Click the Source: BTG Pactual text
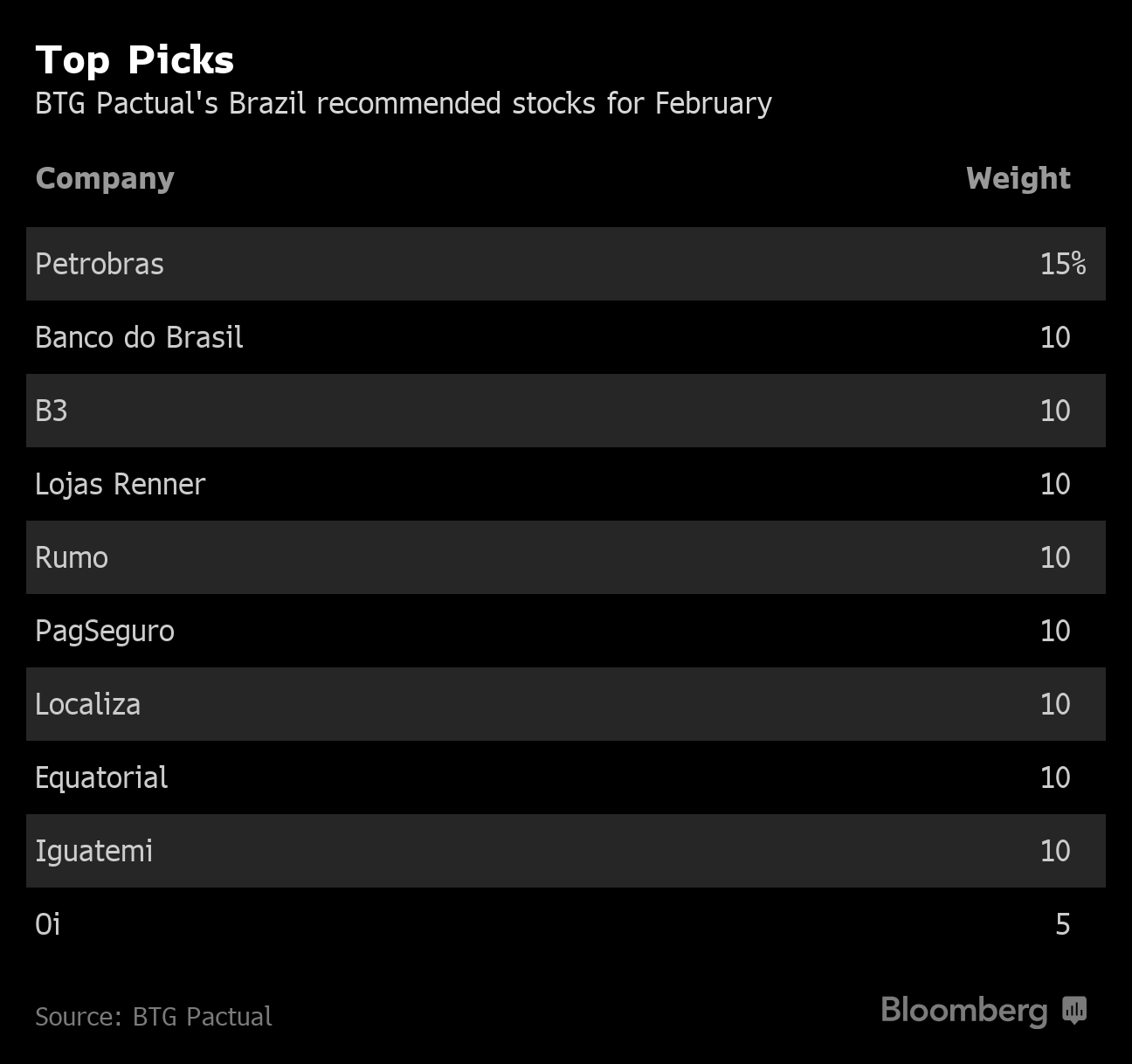Viewport: 1132px width, 1064px height. point(154,1017)
